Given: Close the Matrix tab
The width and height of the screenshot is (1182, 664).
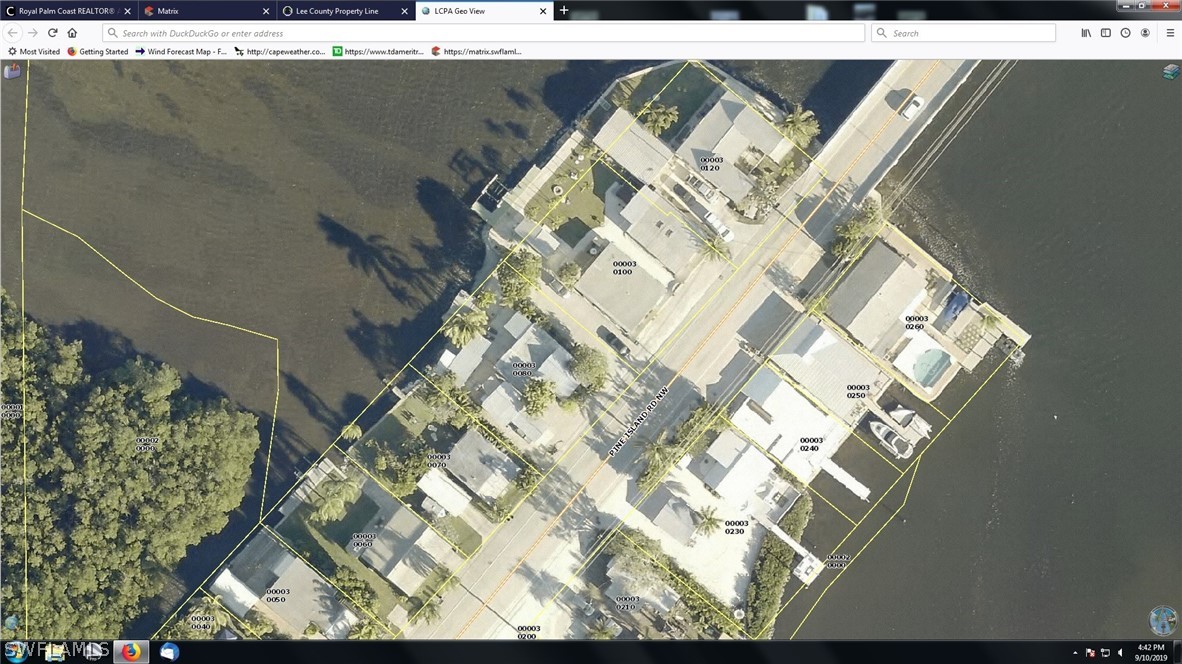Looking at the screenshot, I should (x=265, y=11).
